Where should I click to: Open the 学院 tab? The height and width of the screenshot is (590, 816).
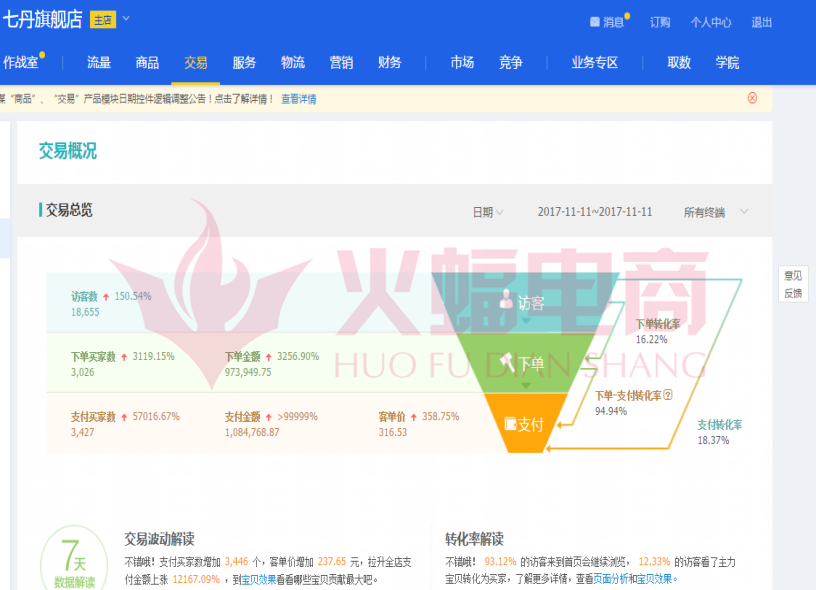[728, 62]
